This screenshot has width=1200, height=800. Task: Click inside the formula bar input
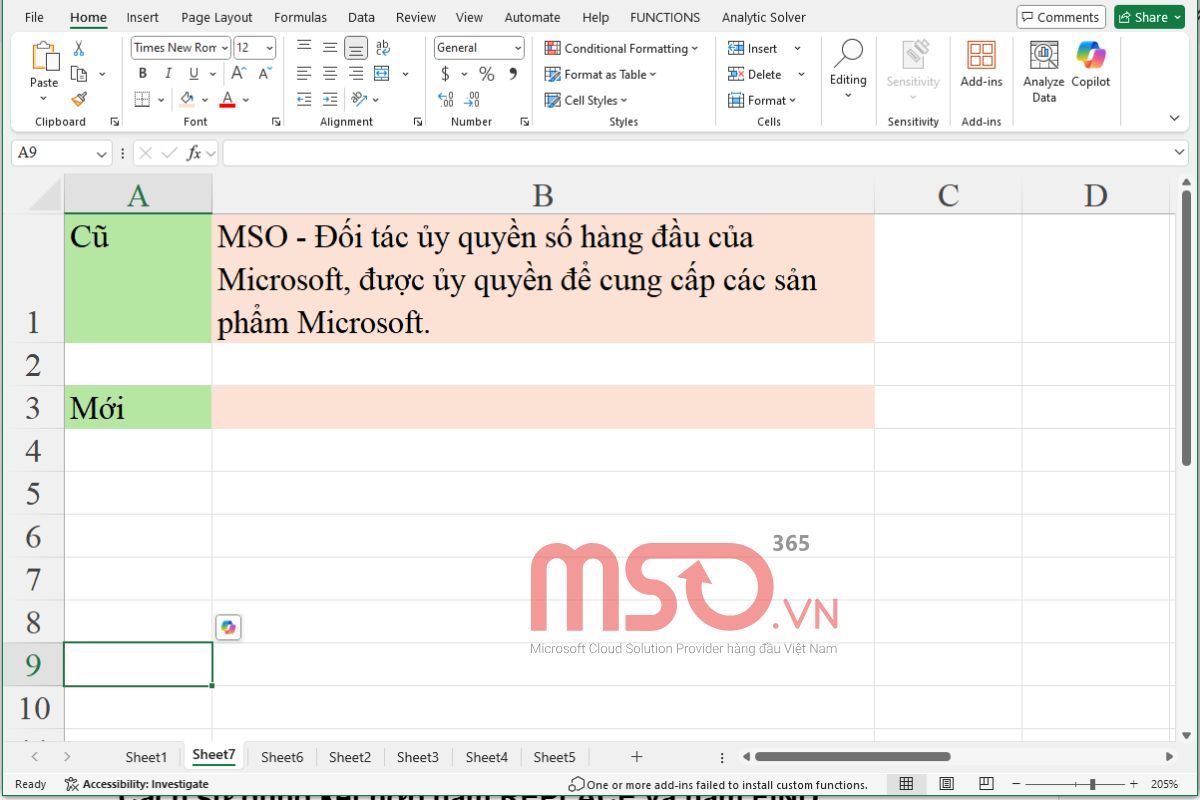697,153
